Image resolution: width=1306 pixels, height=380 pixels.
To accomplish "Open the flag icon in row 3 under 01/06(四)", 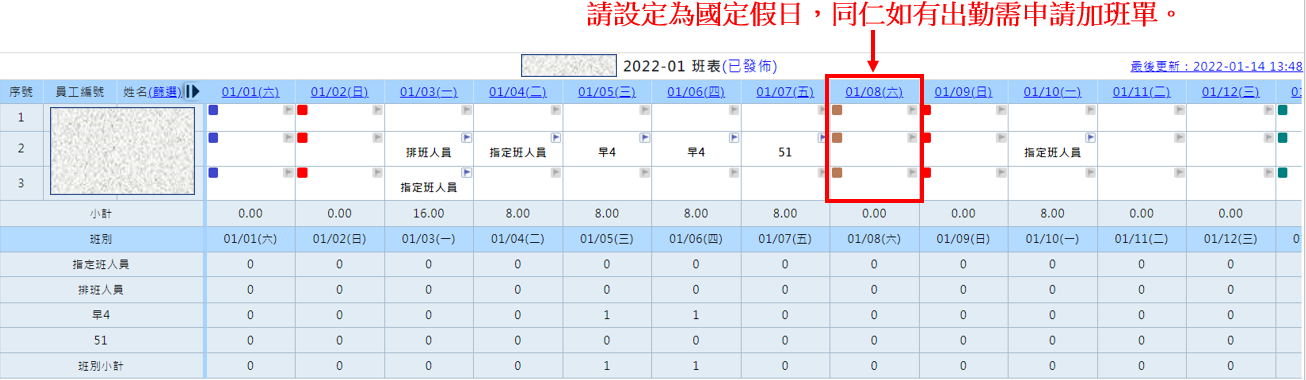I will (x=734, y=173).
